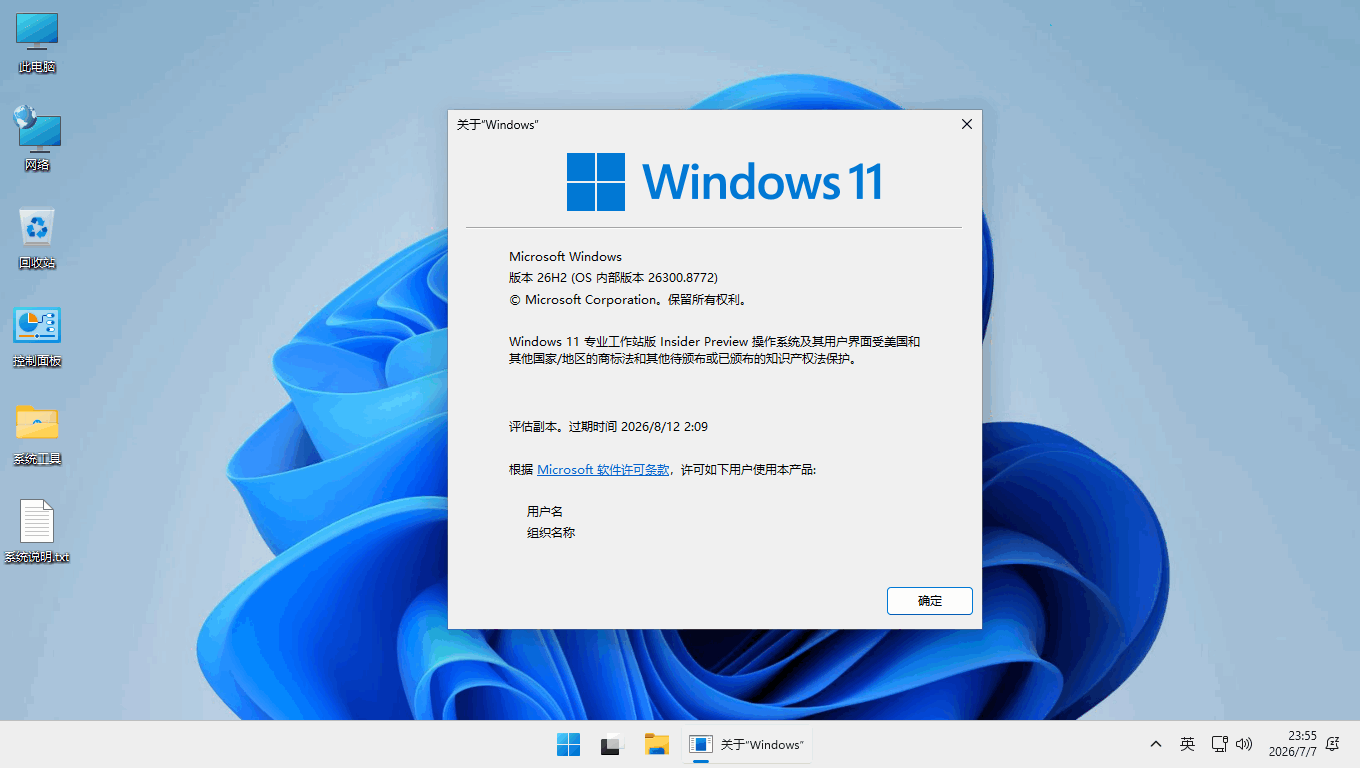Image resolution: width=1360 pixels, height=768 pixels.
Task: Open the Windows Start menu
Action: 568,745
